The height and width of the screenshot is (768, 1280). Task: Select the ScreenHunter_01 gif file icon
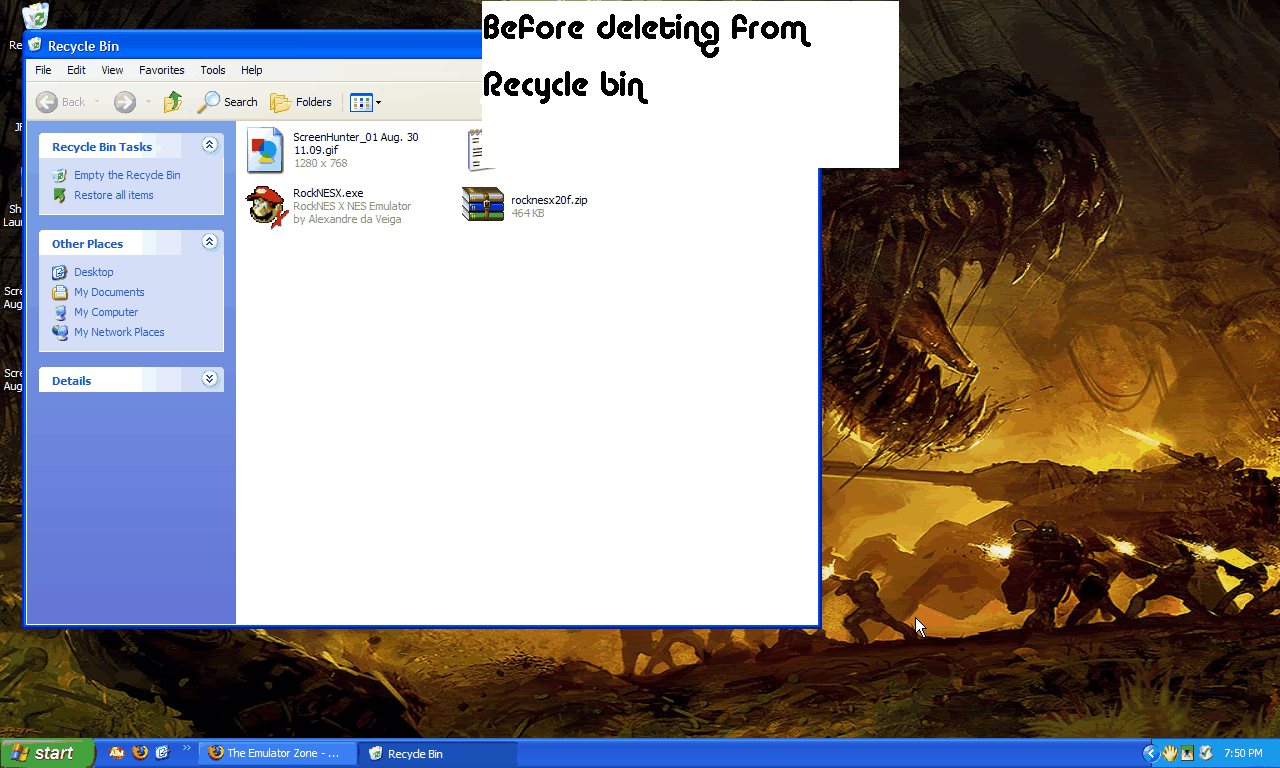click(x=266, y=150)
